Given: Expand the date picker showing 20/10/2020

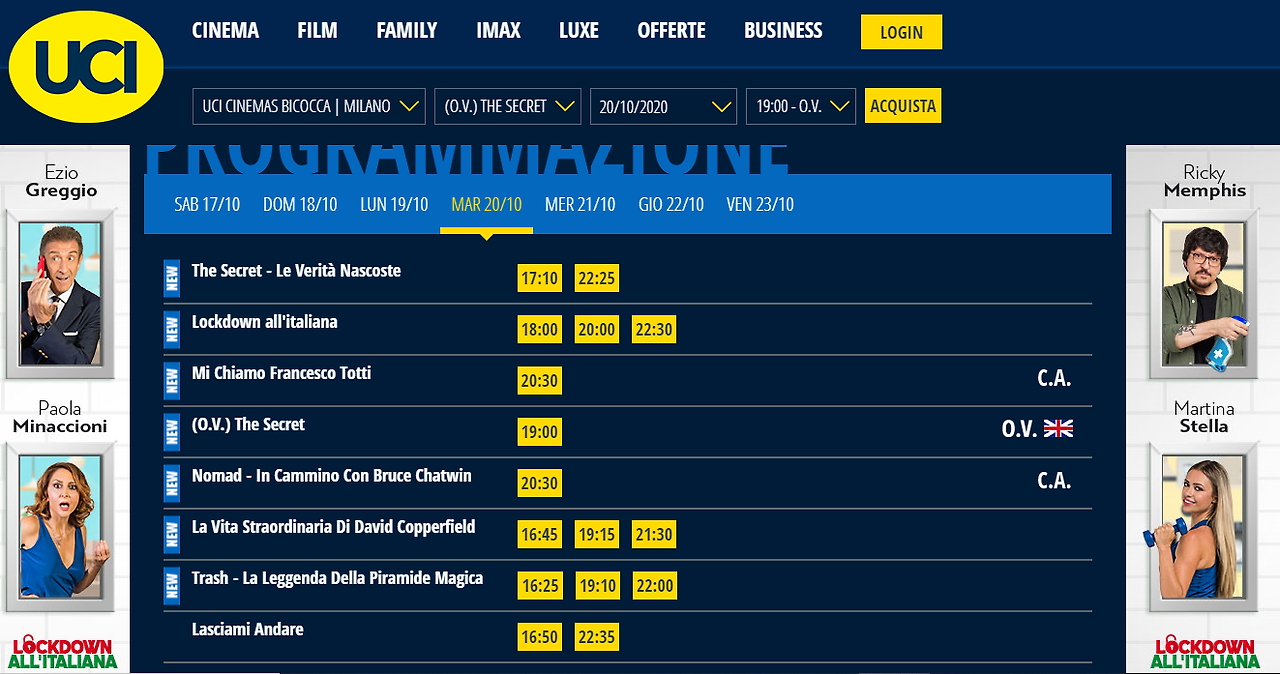Looking at the screenshot, I should pos(663,105).
